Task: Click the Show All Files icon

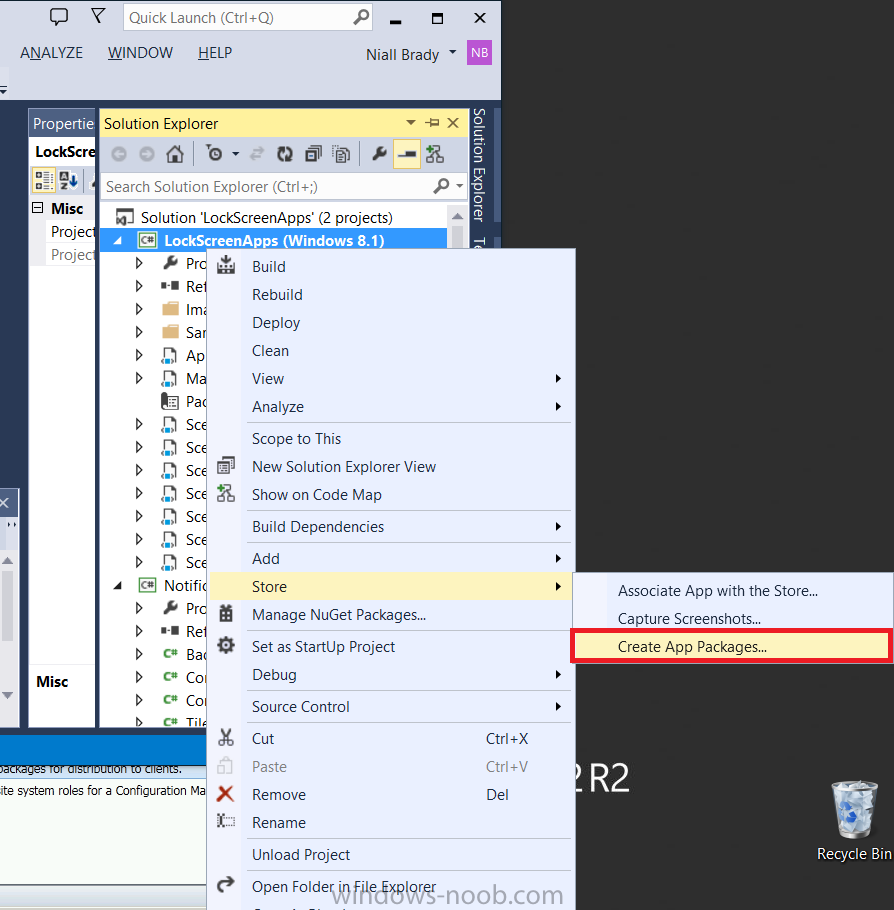Action: [x=341, y=154]
